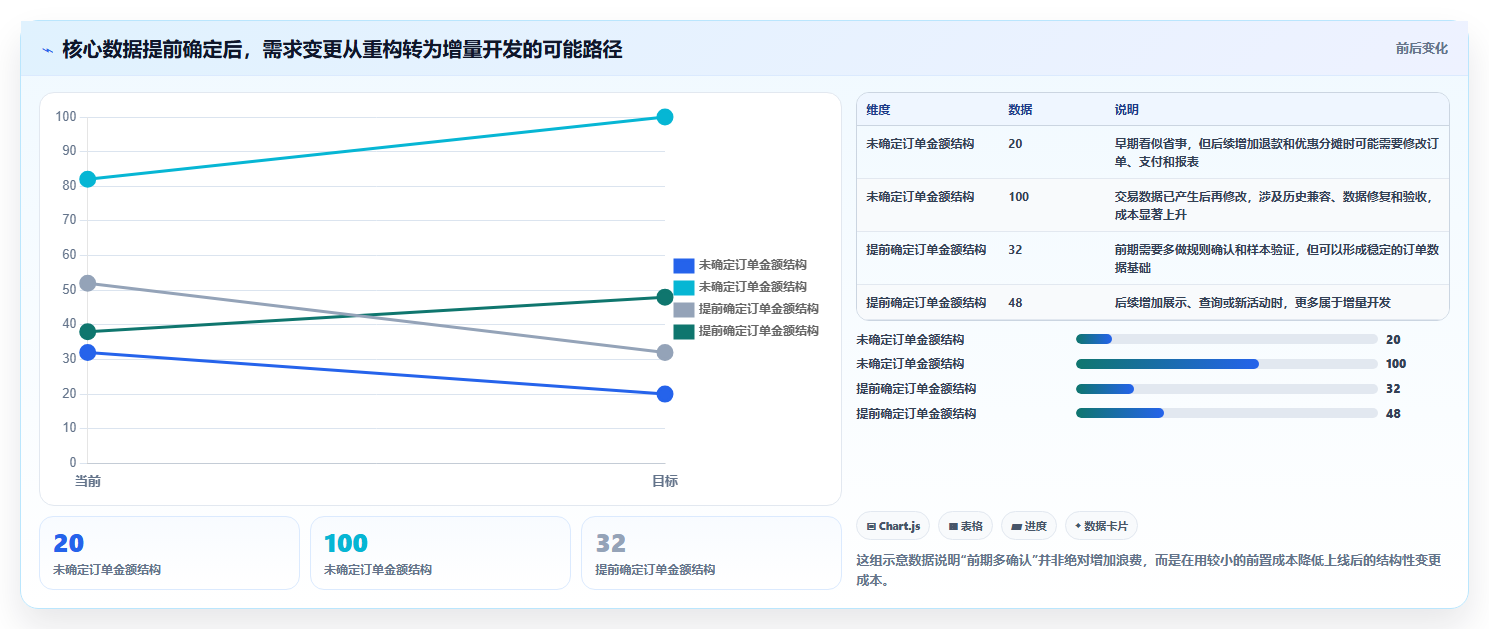The height and width of the screenshot is (629, 1489).
Task: Click the 进度 tag chip
Action: [1029, 526]
